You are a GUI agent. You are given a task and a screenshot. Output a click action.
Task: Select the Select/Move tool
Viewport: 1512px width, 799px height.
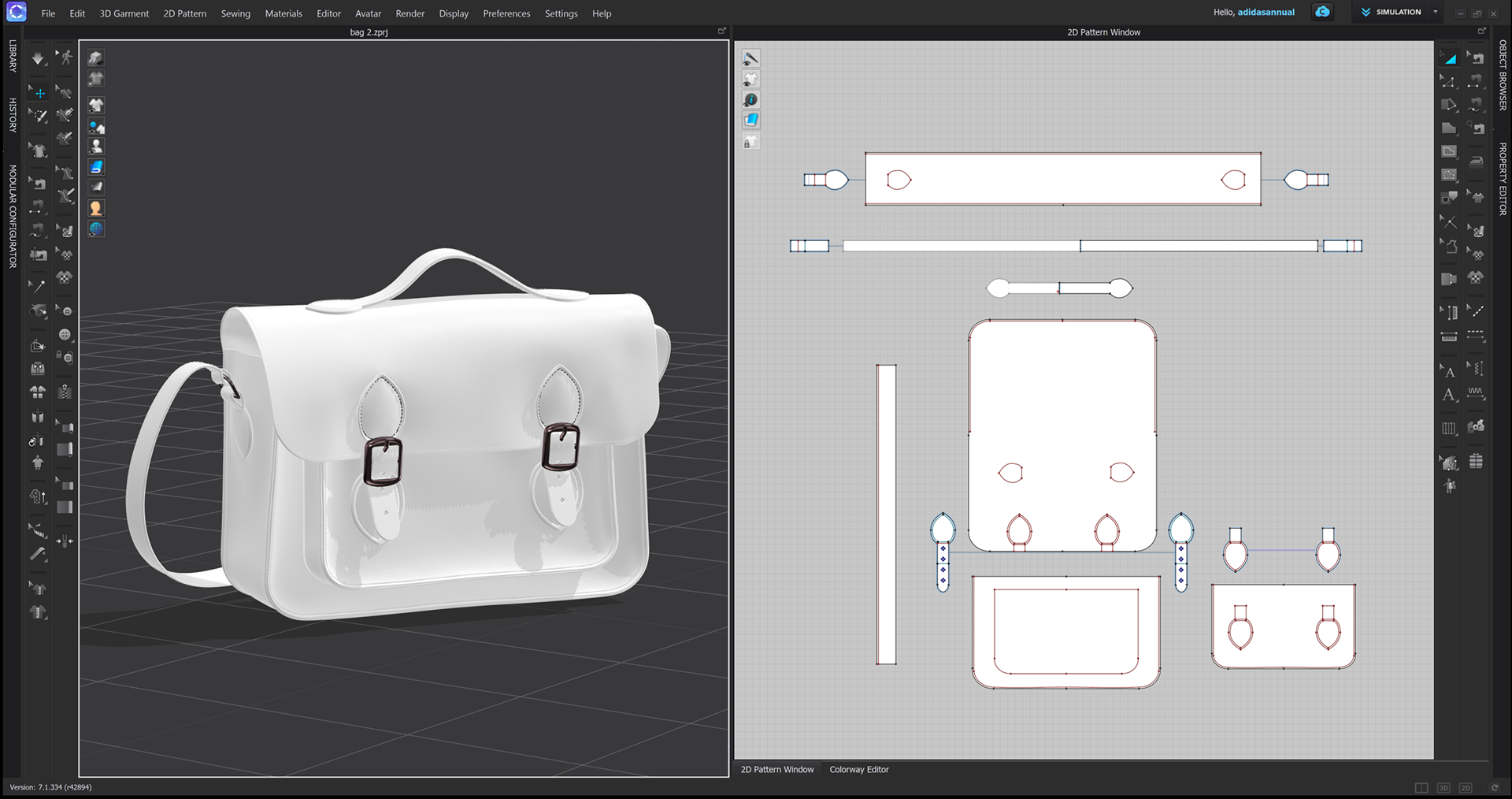[x=38, y=92]
